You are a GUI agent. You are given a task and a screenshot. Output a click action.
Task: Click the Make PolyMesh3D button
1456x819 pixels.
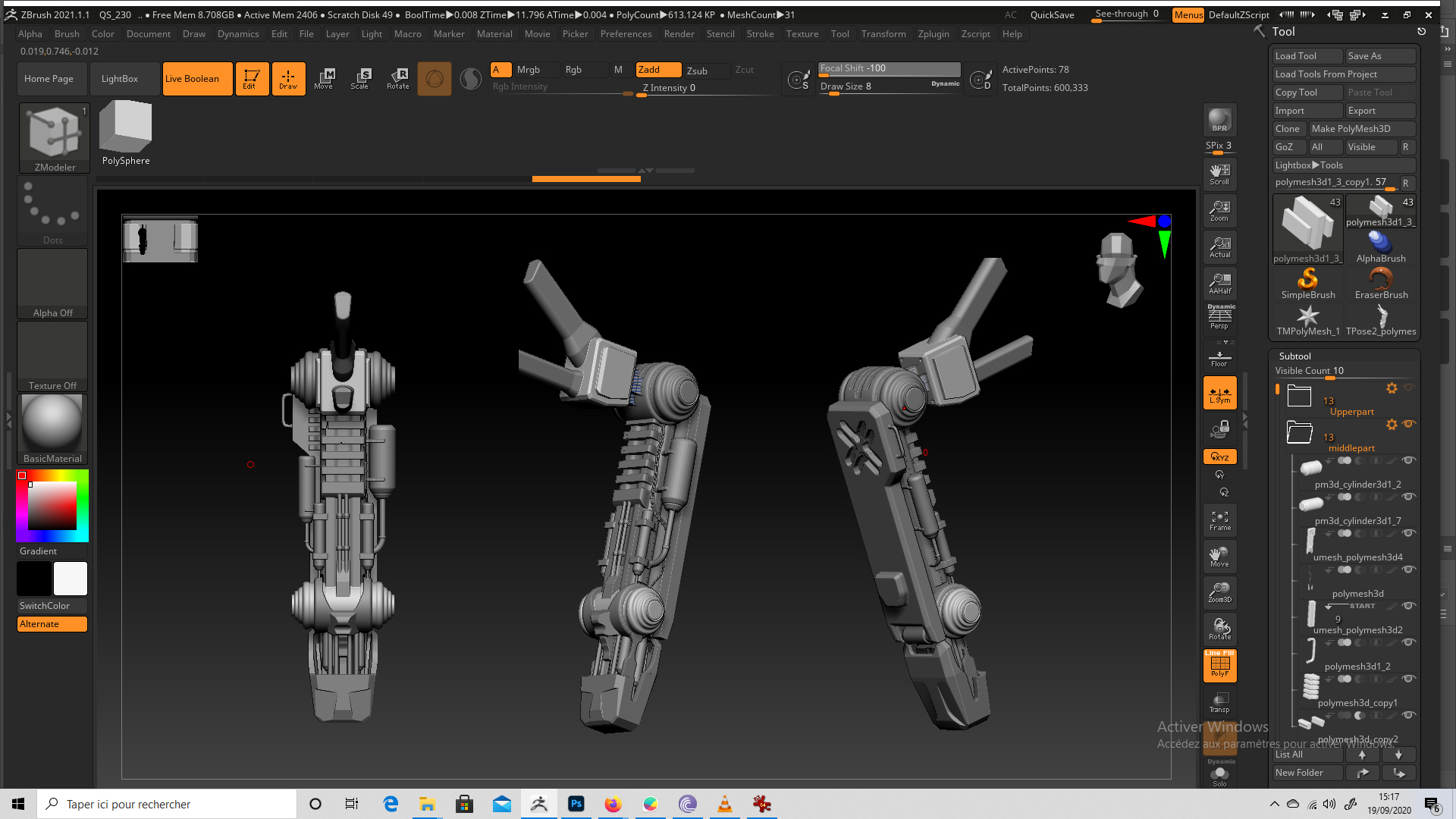[1362, 128]
